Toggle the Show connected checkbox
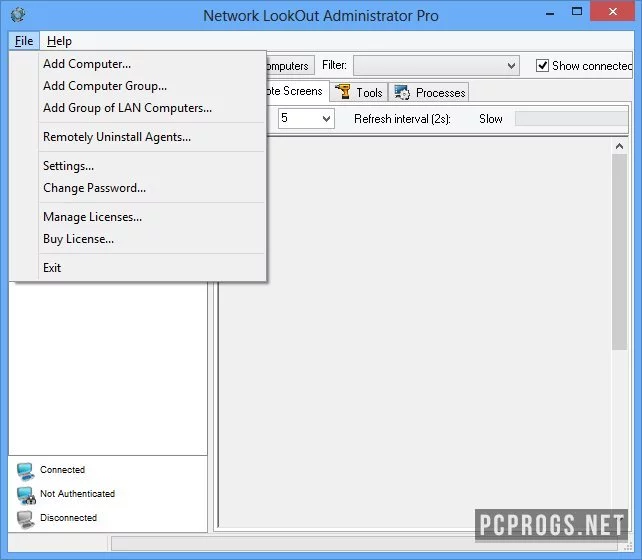The image size is (642, 560). coord(542,65)
